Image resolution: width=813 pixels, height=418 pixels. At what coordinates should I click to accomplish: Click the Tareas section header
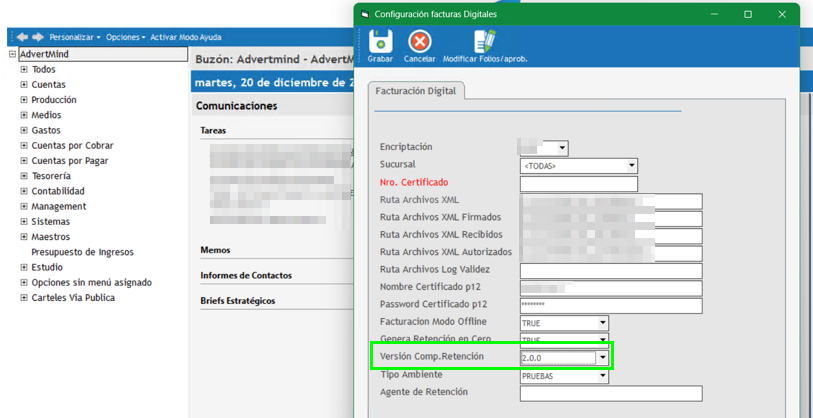[x=213, y=131]
